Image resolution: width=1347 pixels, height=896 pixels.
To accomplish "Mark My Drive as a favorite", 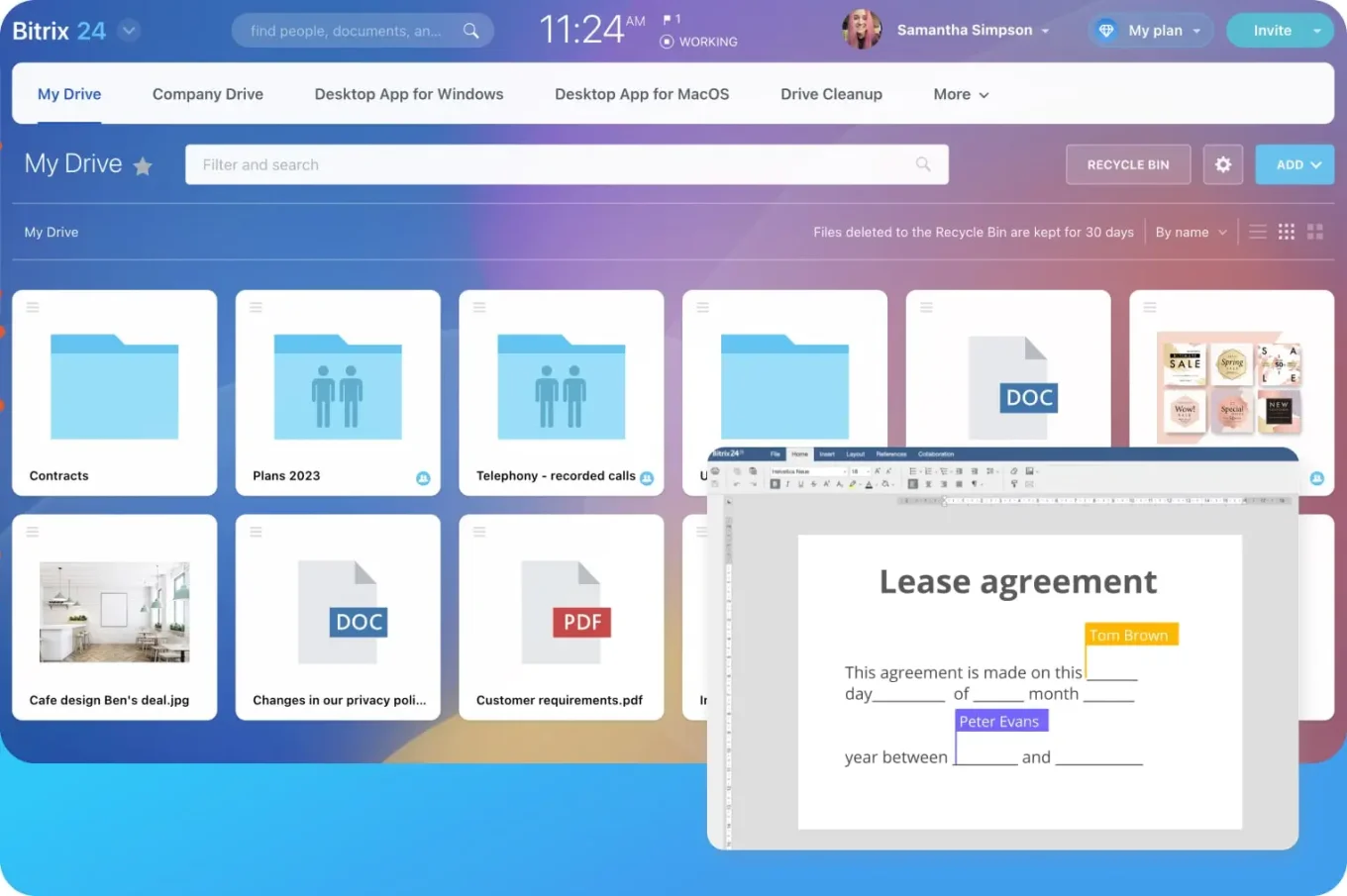I will [x=143, y=165].
